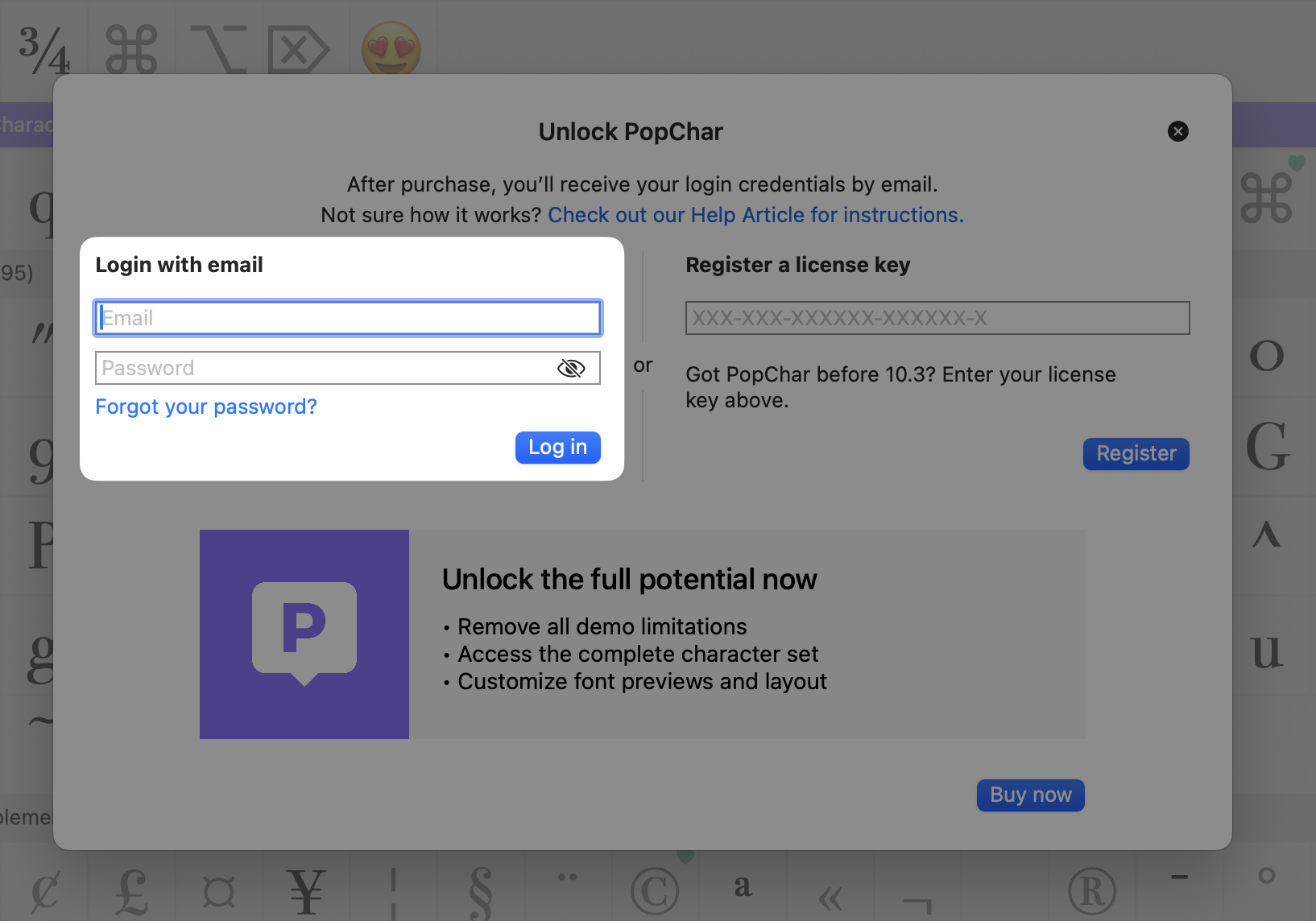Toggle password visibility eye icon
The image size is (1316, 921).
571,369
